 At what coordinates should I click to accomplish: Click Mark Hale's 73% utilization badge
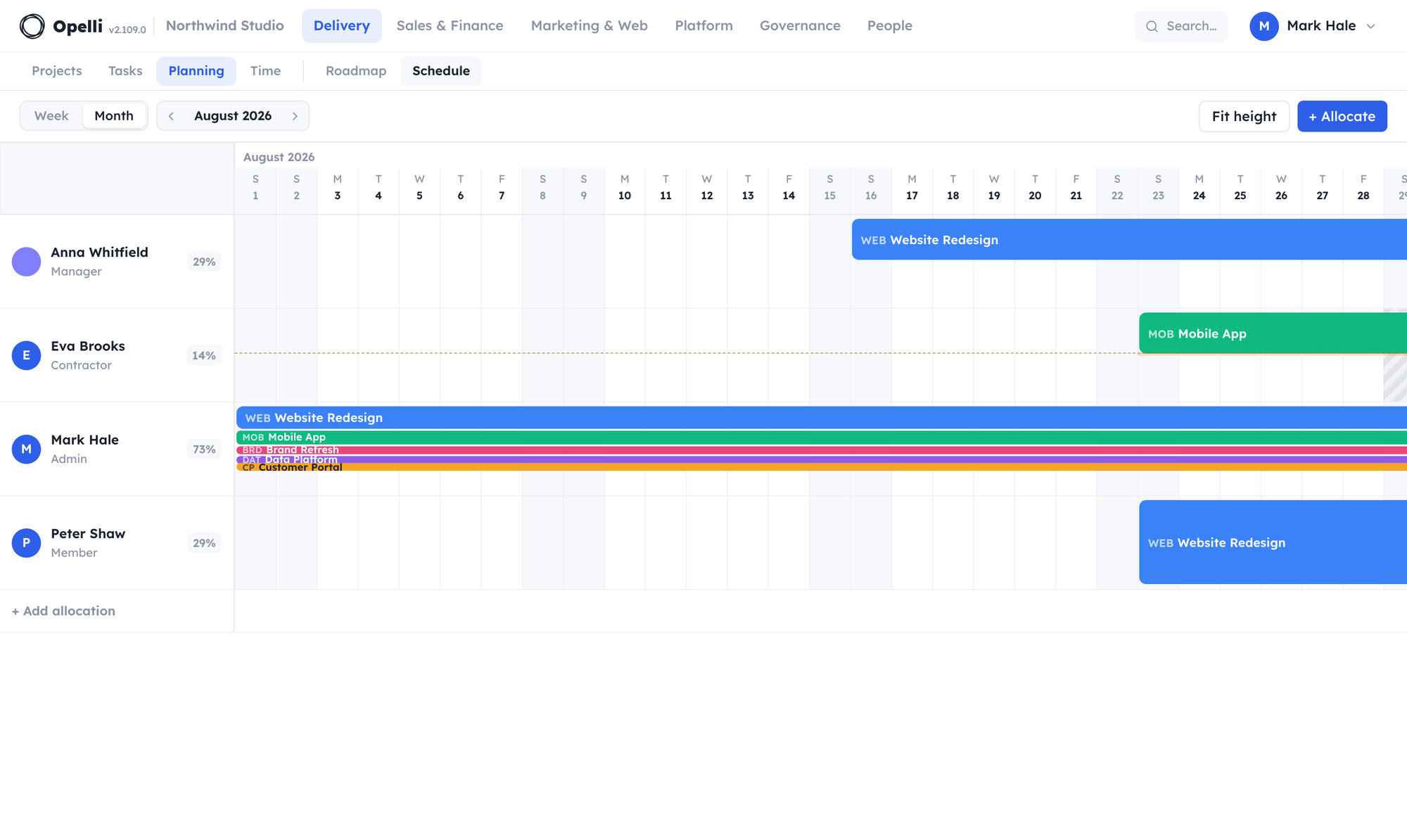pyautogui.click(x=204, y=449)
